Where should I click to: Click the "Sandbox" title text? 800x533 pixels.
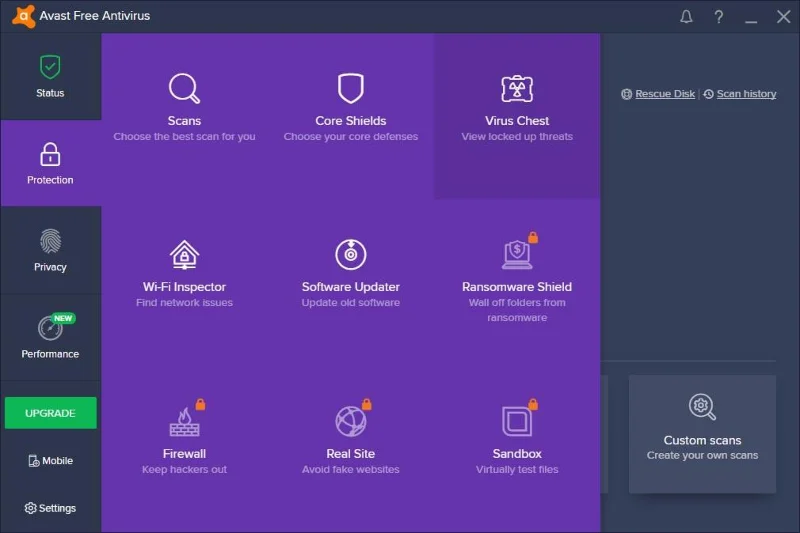click(517, 453)
